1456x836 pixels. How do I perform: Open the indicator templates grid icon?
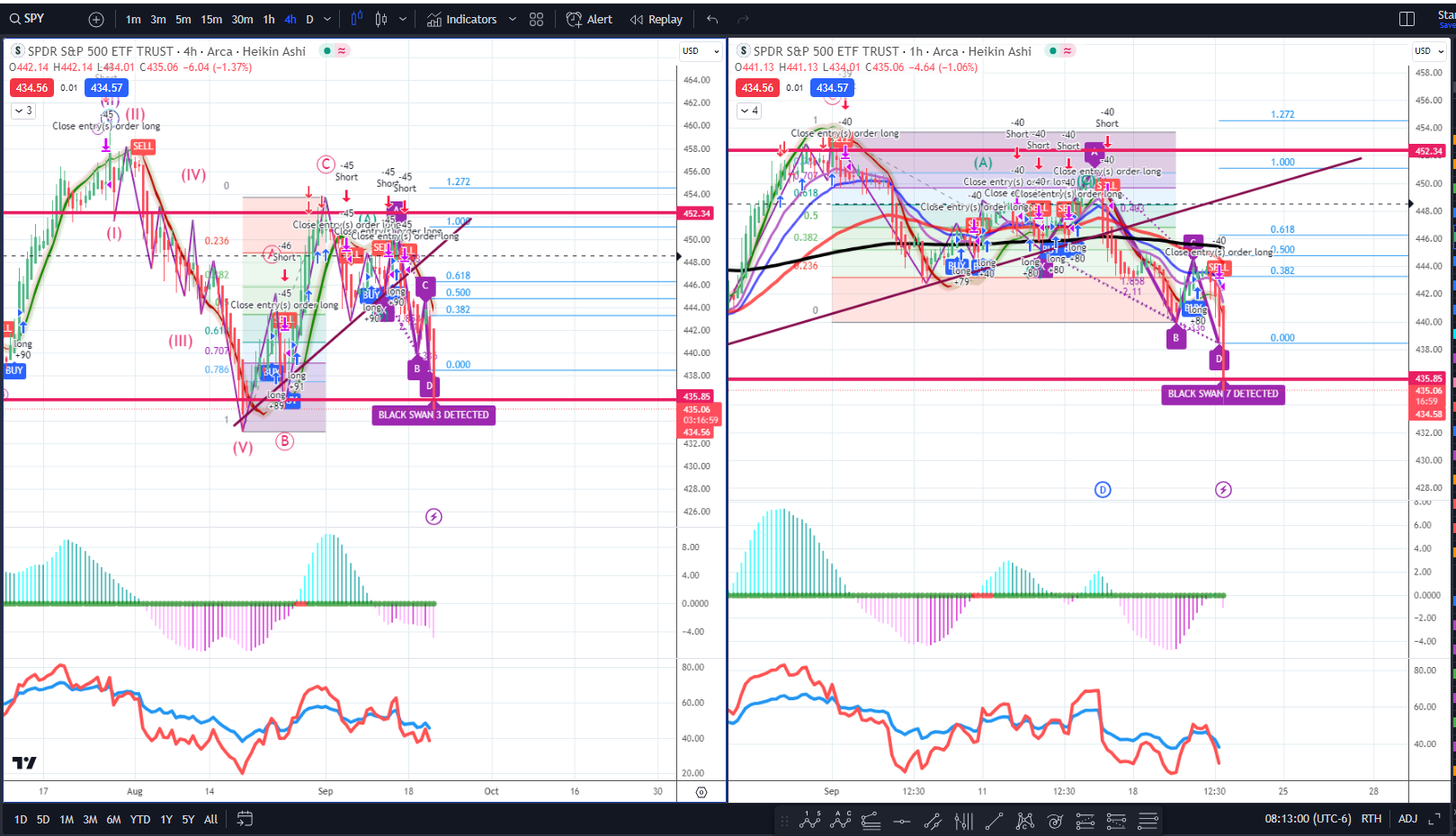point(536,19)
